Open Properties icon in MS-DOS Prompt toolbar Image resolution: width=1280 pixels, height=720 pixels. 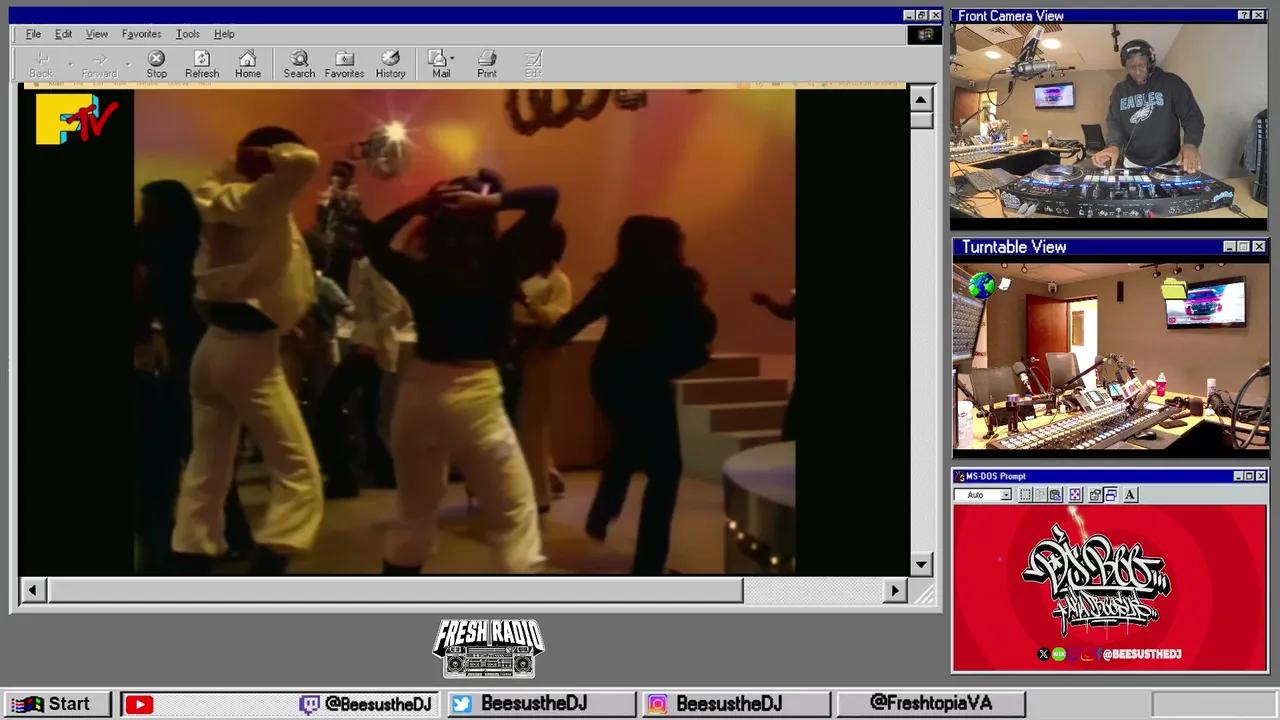[x=1095, y=495]
